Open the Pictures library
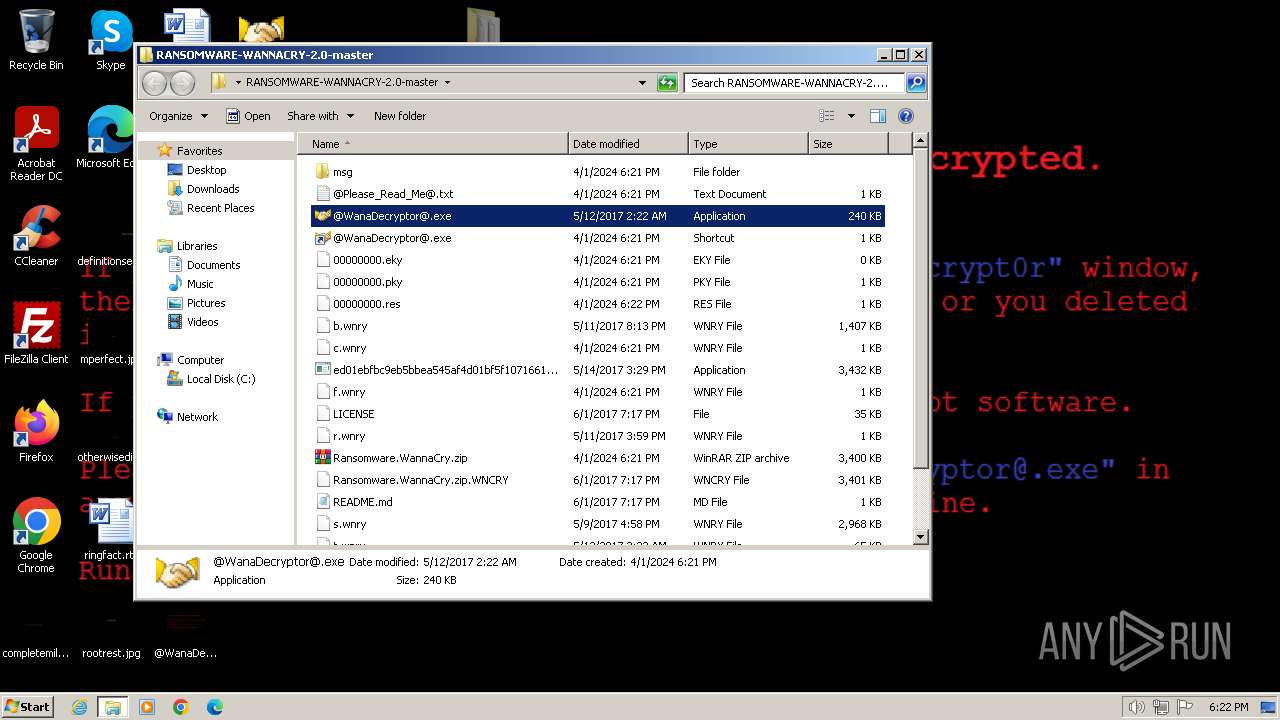Image resolution: width=1280 pixels, height=720 pixels. point(205,303)
